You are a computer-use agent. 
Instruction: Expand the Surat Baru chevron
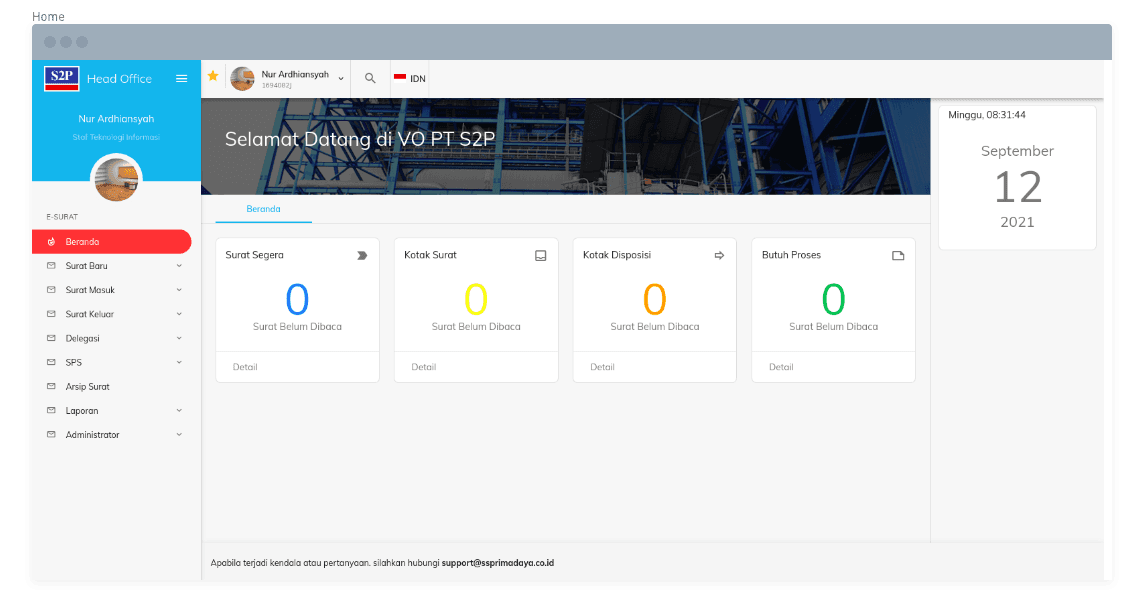click(x=179, y=266)
